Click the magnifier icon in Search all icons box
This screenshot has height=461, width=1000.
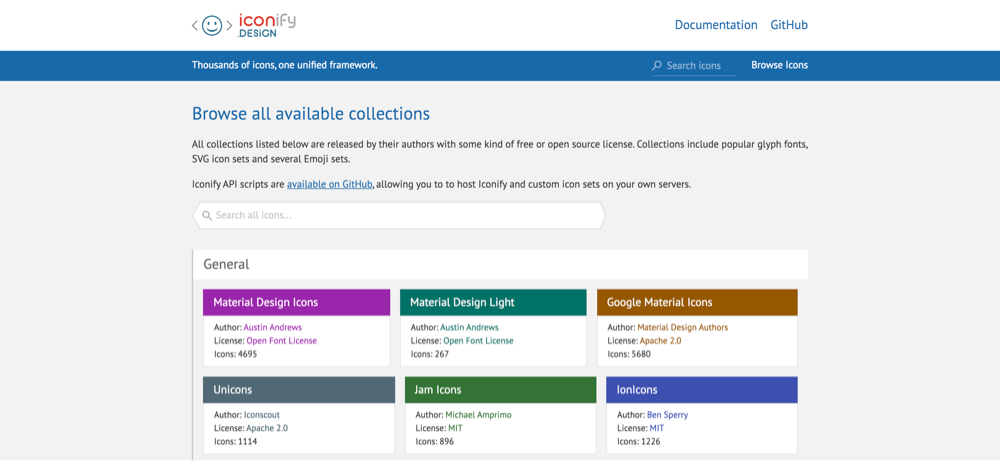click(207, 216)
